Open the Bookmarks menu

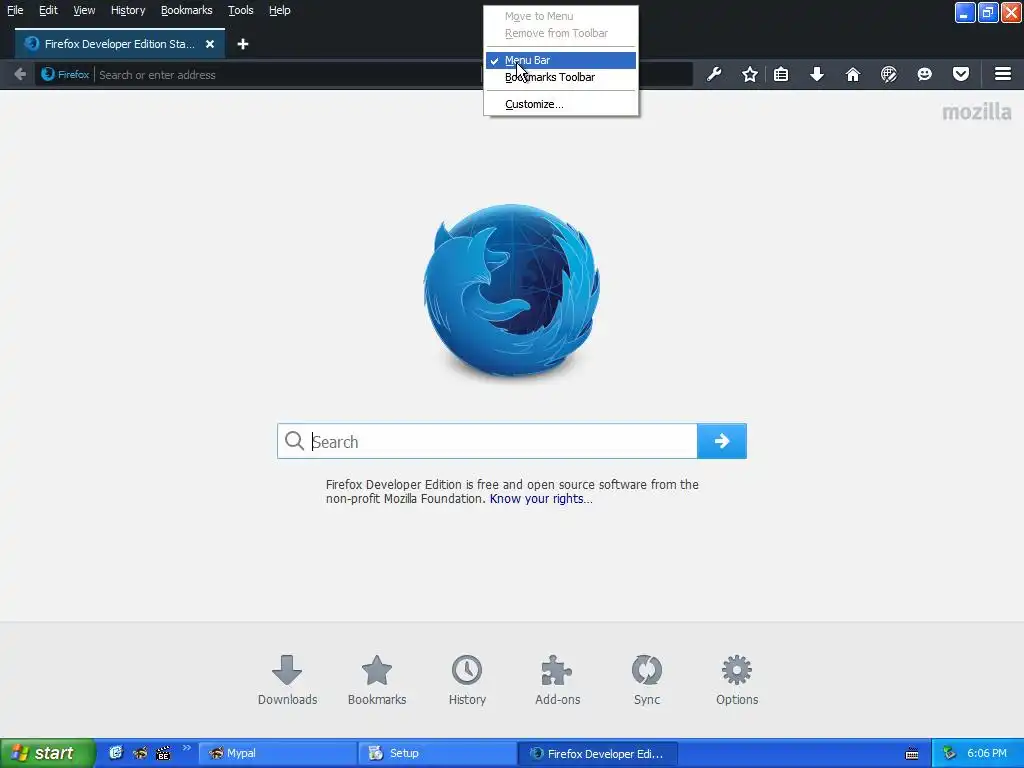(187, 10)
